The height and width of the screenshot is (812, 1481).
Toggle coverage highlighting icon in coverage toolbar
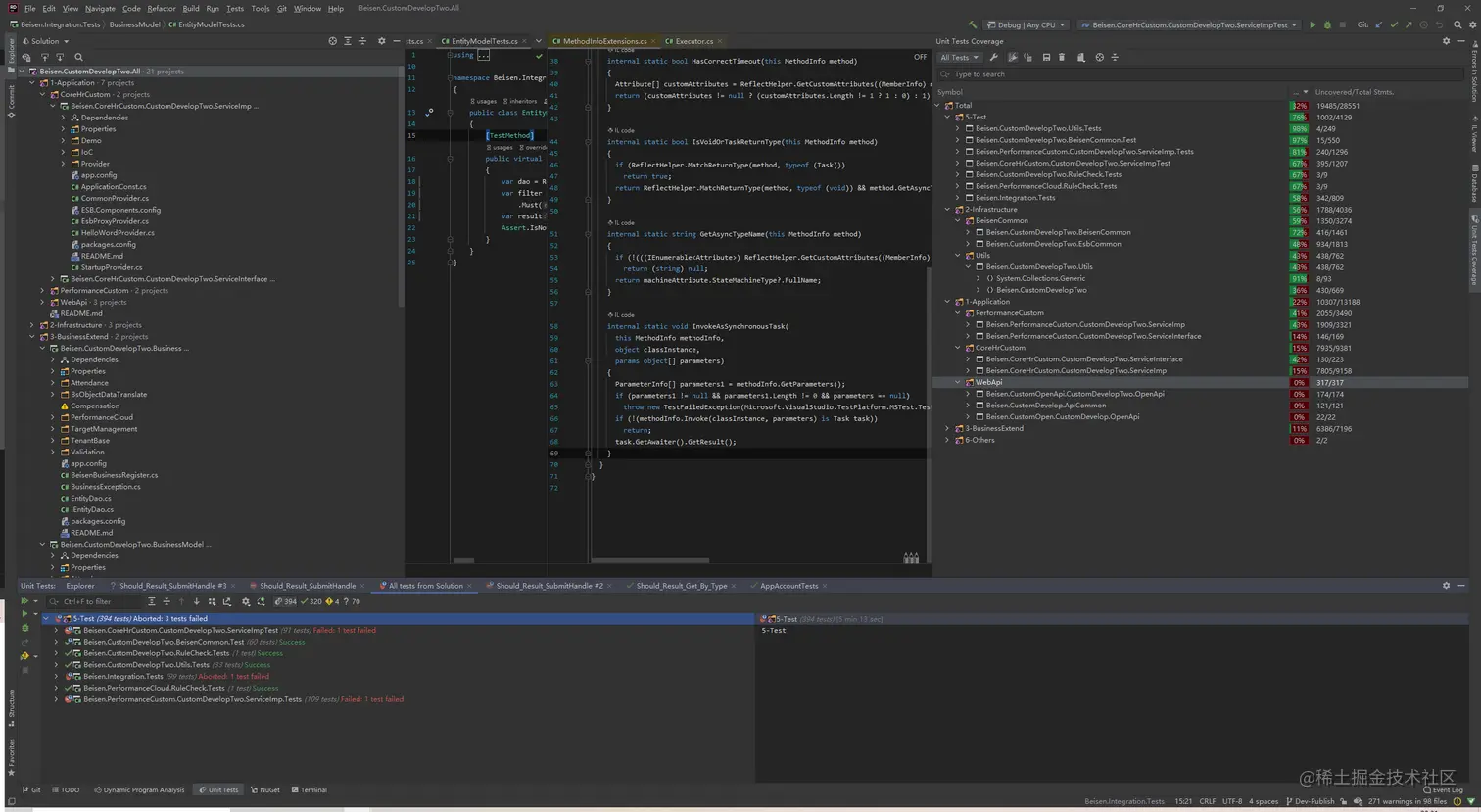(1013, 57)
